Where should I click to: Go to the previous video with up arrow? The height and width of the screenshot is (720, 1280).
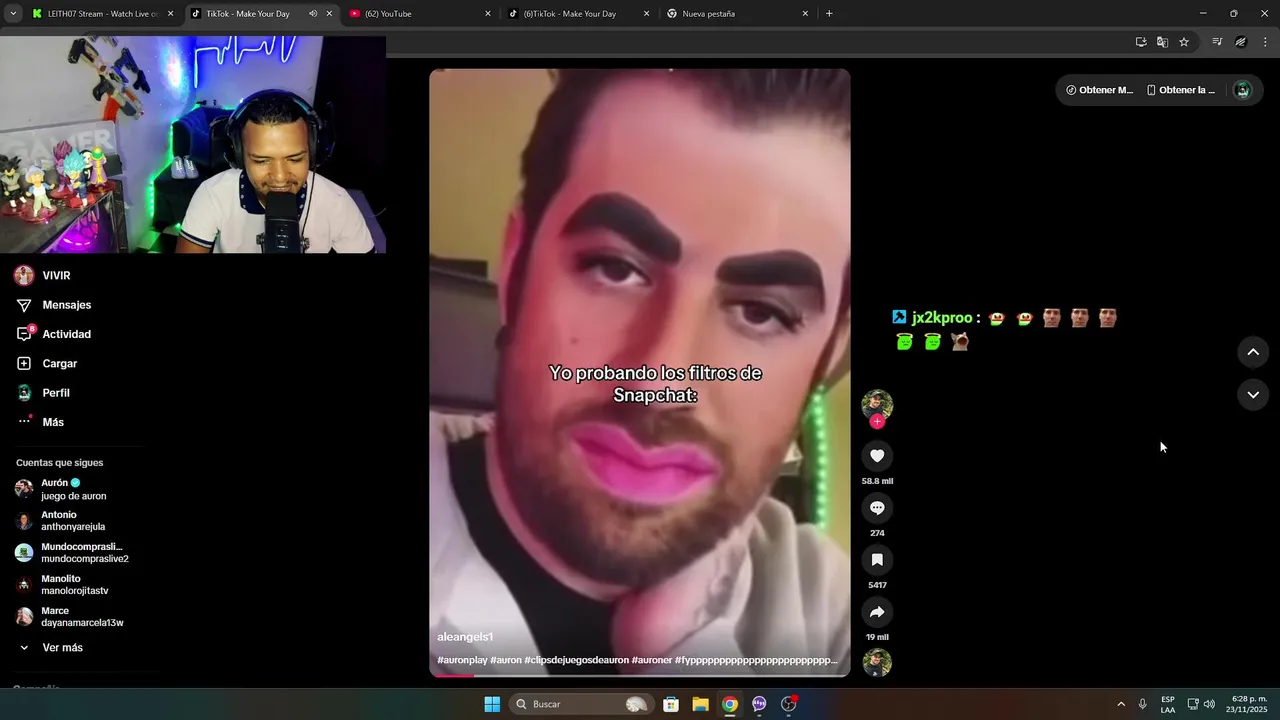[x=1253, y=352]
